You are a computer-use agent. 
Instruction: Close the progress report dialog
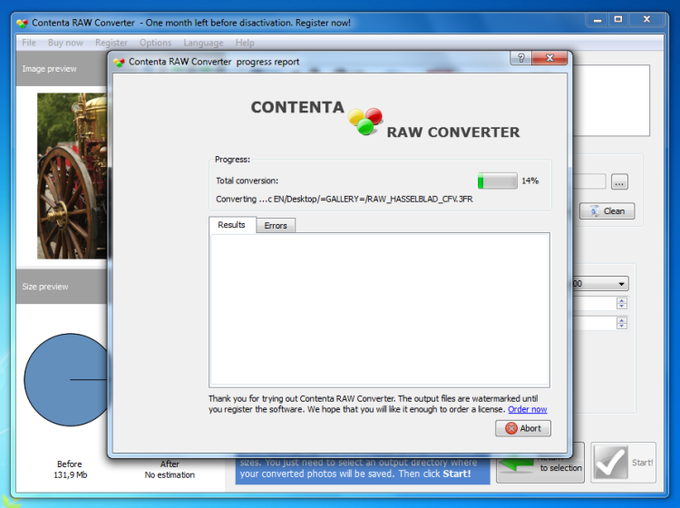coord(549,58)
